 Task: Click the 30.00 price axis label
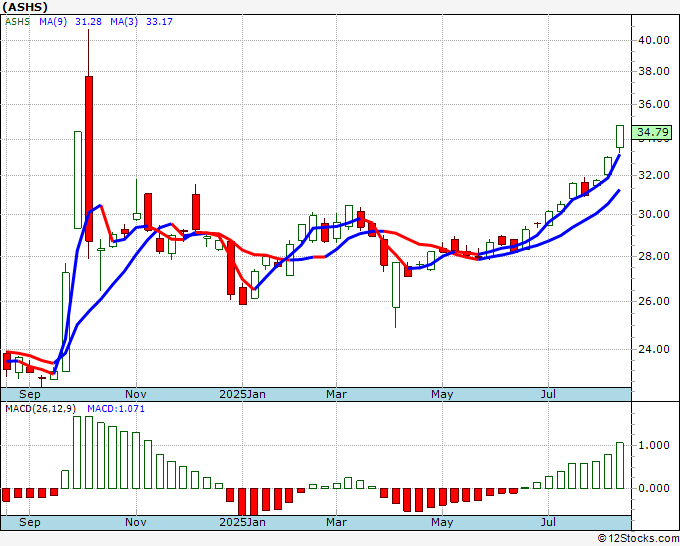coord(654,214)
